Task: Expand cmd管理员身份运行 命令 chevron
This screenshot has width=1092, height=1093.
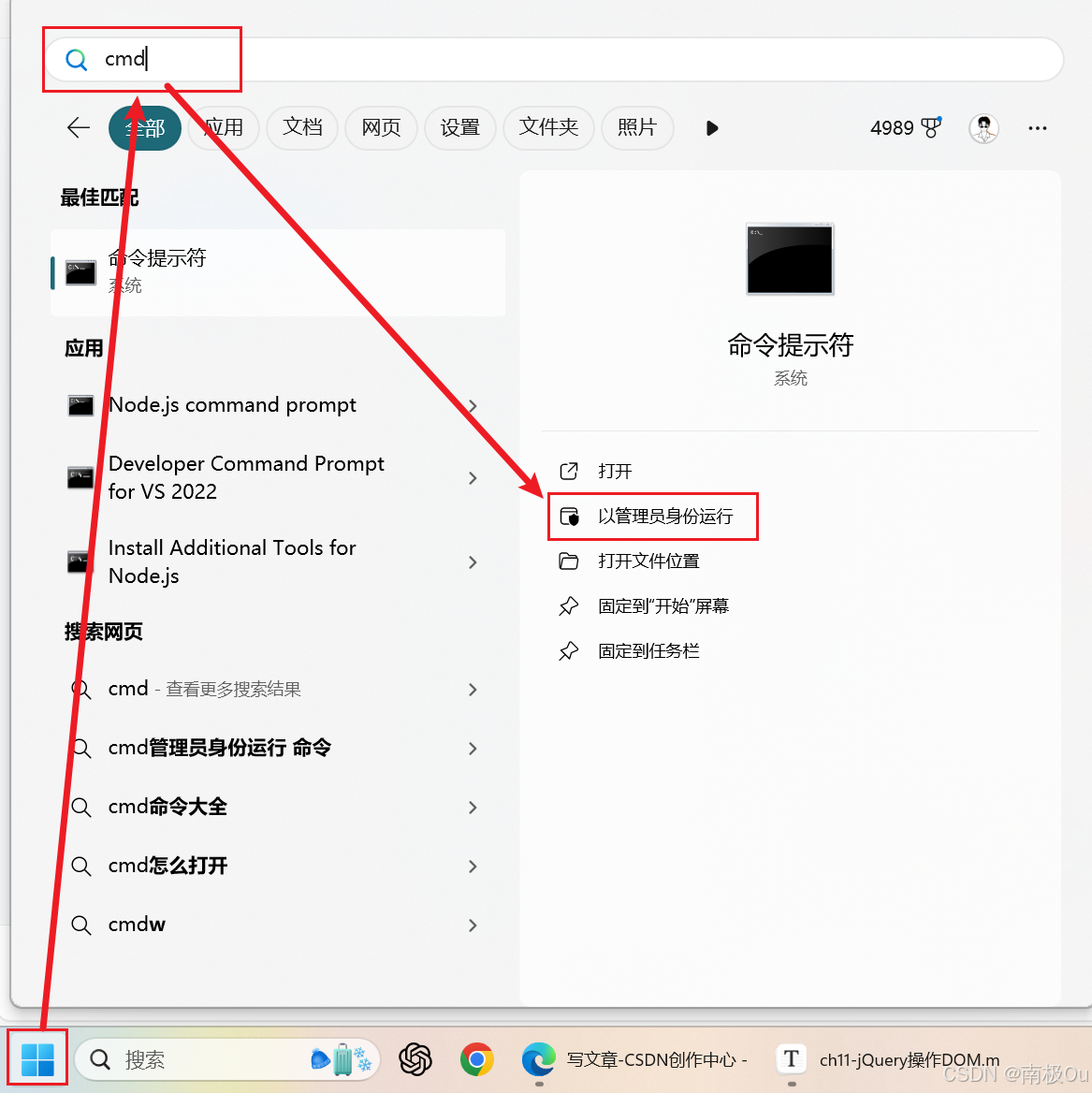Action: tap(473, 749)
